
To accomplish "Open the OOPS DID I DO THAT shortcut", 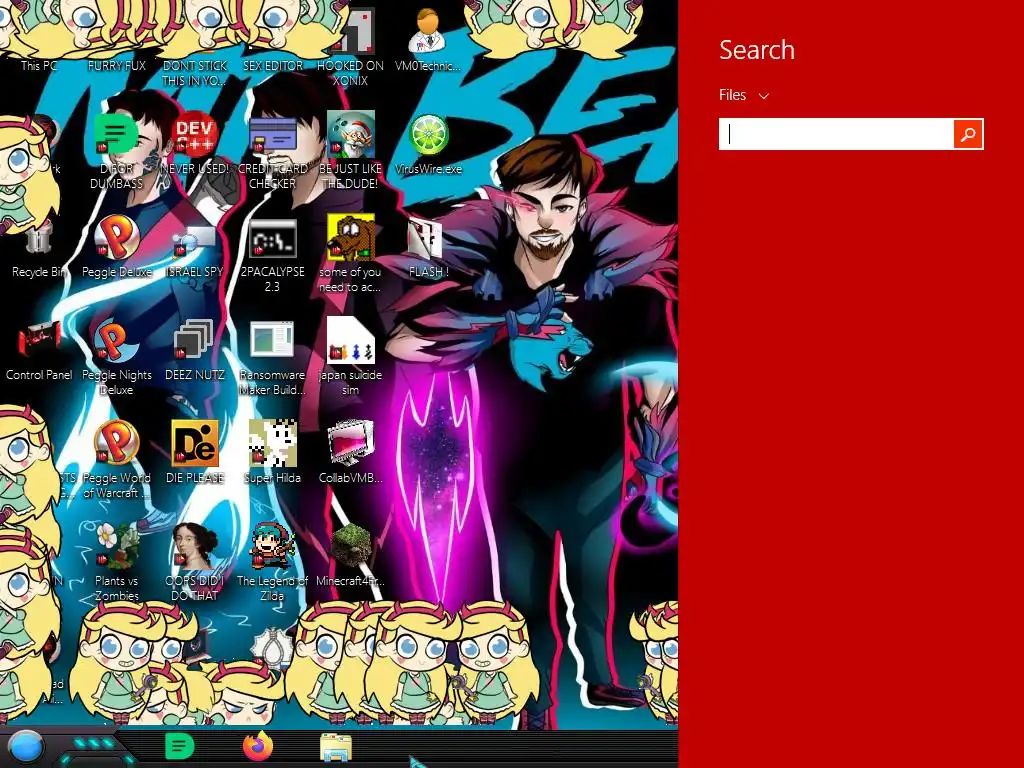I will tap(195, 562).
